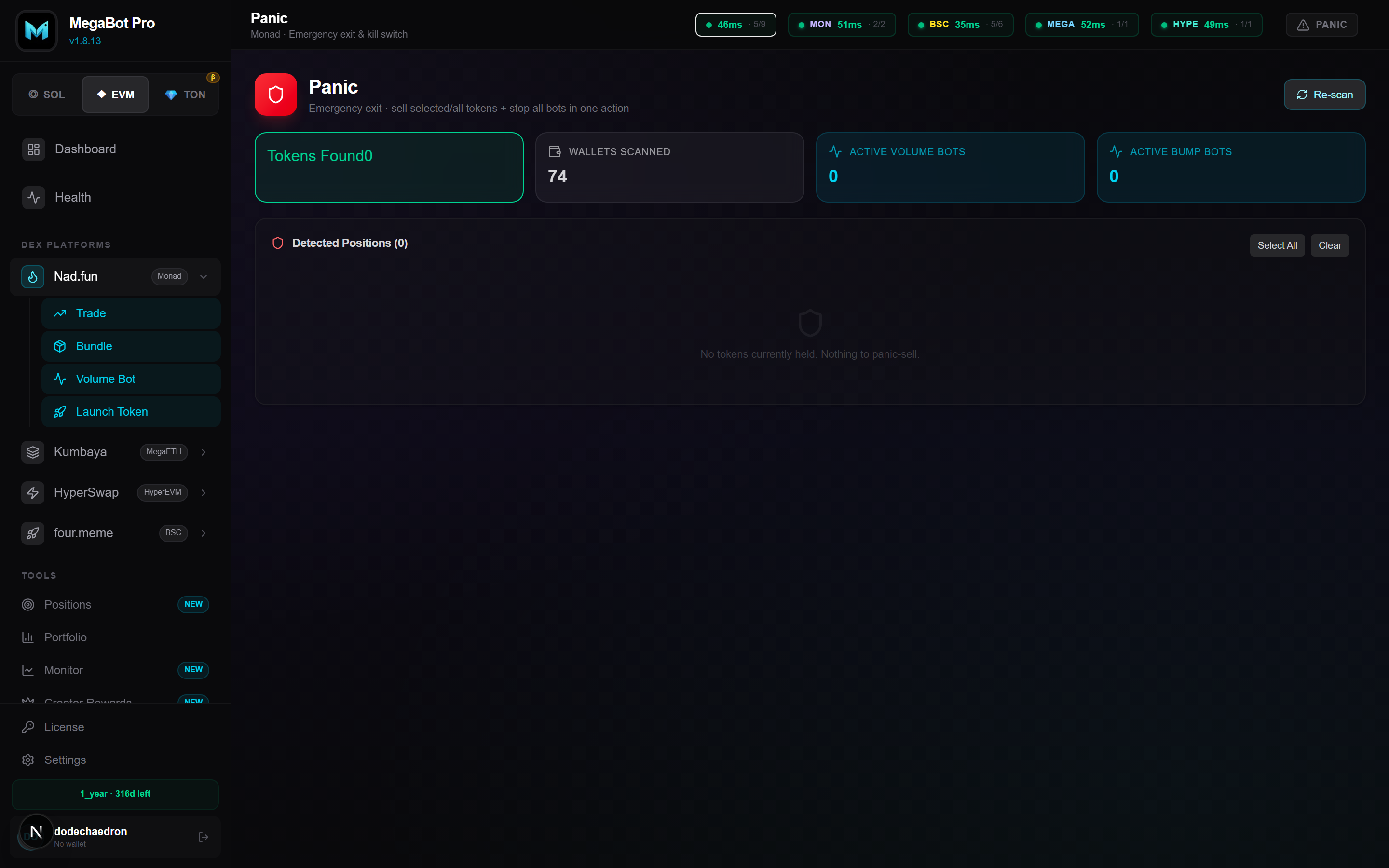1389x868 pixels.
Task: Click the Health pulse icon
Action: pyautogui.click(x=34, y=198)
